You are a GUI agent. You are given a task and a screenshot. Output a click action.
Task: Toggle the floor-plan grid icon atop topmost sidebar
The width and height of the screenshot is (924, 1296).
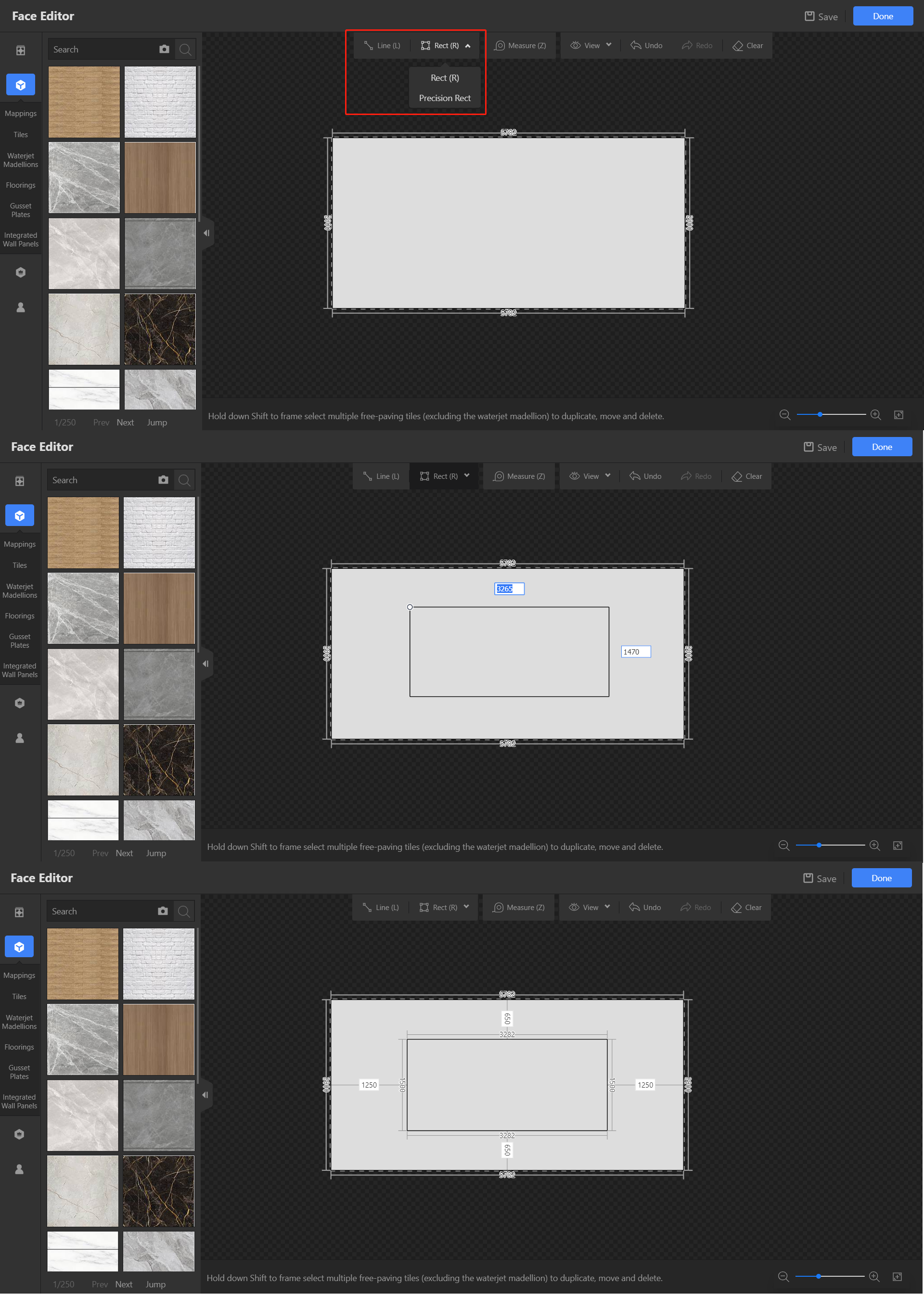(21, 50)
